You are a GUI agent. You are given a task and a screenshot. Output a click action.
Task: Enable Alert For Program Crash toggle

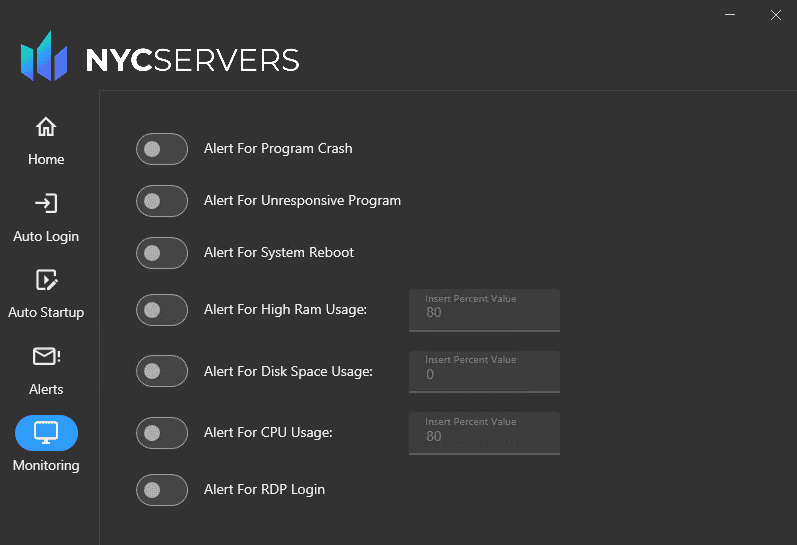click(162, 149)
